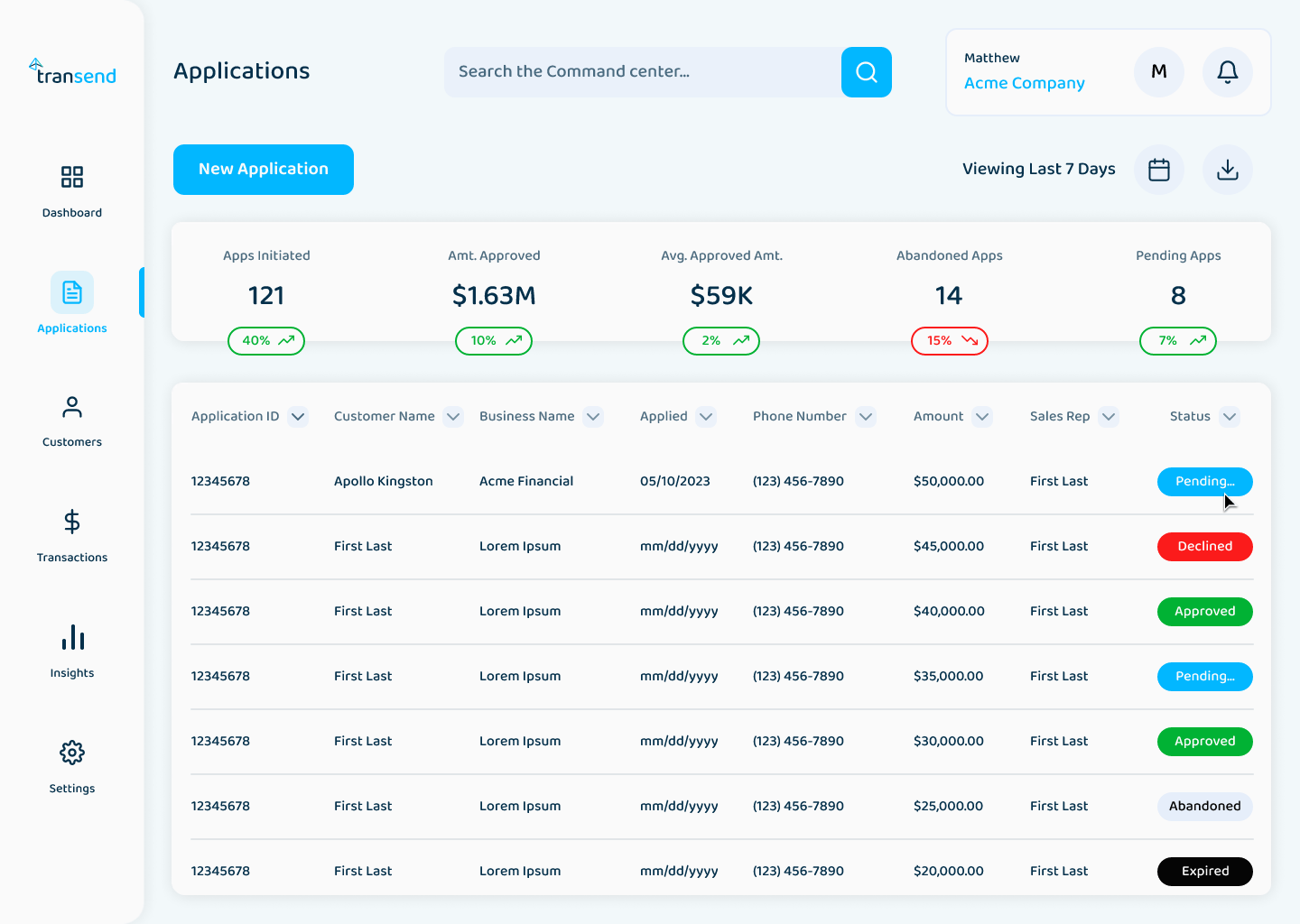Click the search magnifier button
This screenshot has height=924, width=1300.
(x=867, y=72)
